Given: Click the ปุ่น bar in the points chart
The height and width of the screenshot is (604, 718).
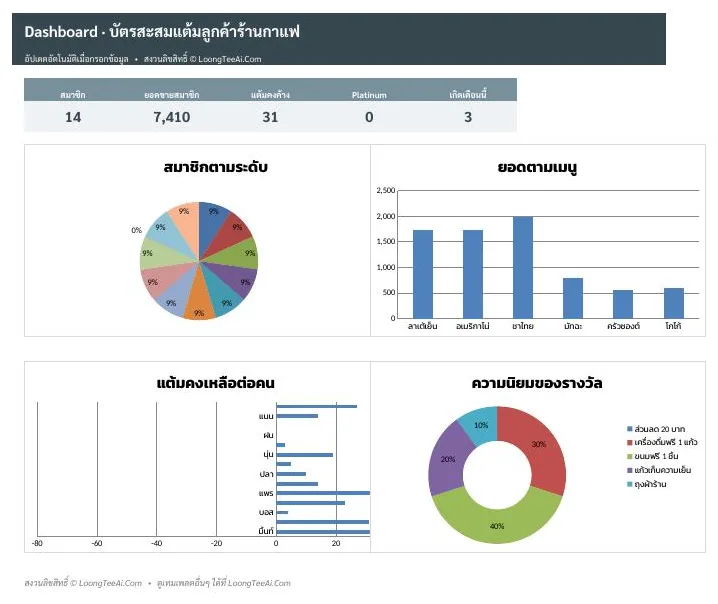Looking at the screenshot, I should [305, 455].
